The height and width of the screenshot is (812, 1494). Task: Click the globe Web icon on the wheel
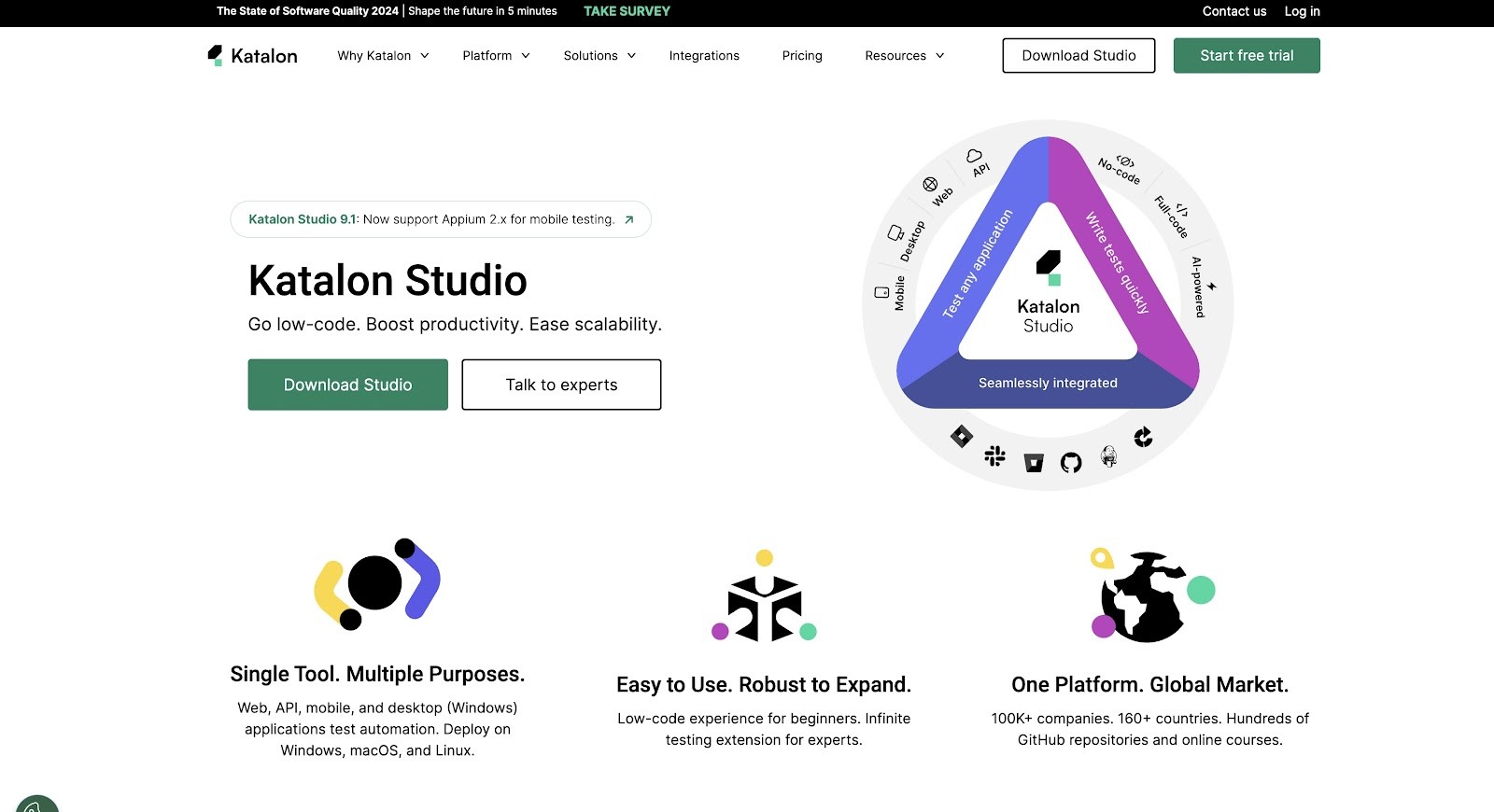pyautogui.click(x=930, y=184)
